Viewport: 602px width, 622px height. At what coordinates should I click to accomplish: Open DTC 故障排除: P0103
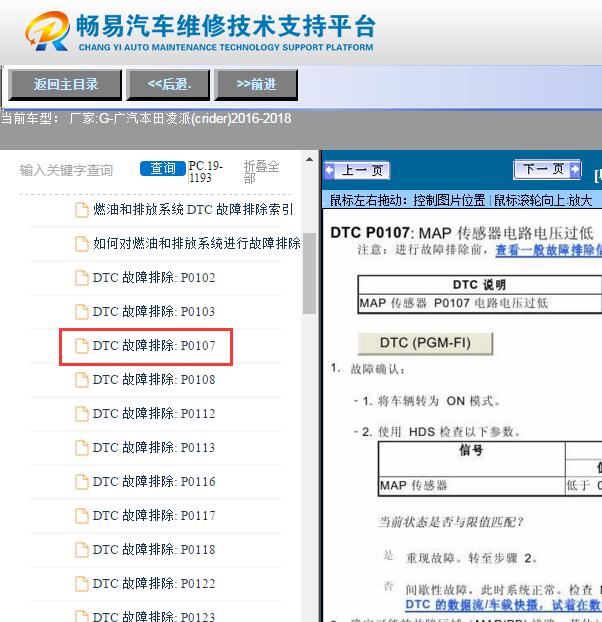pyautogui.click(x=154, y=312)
